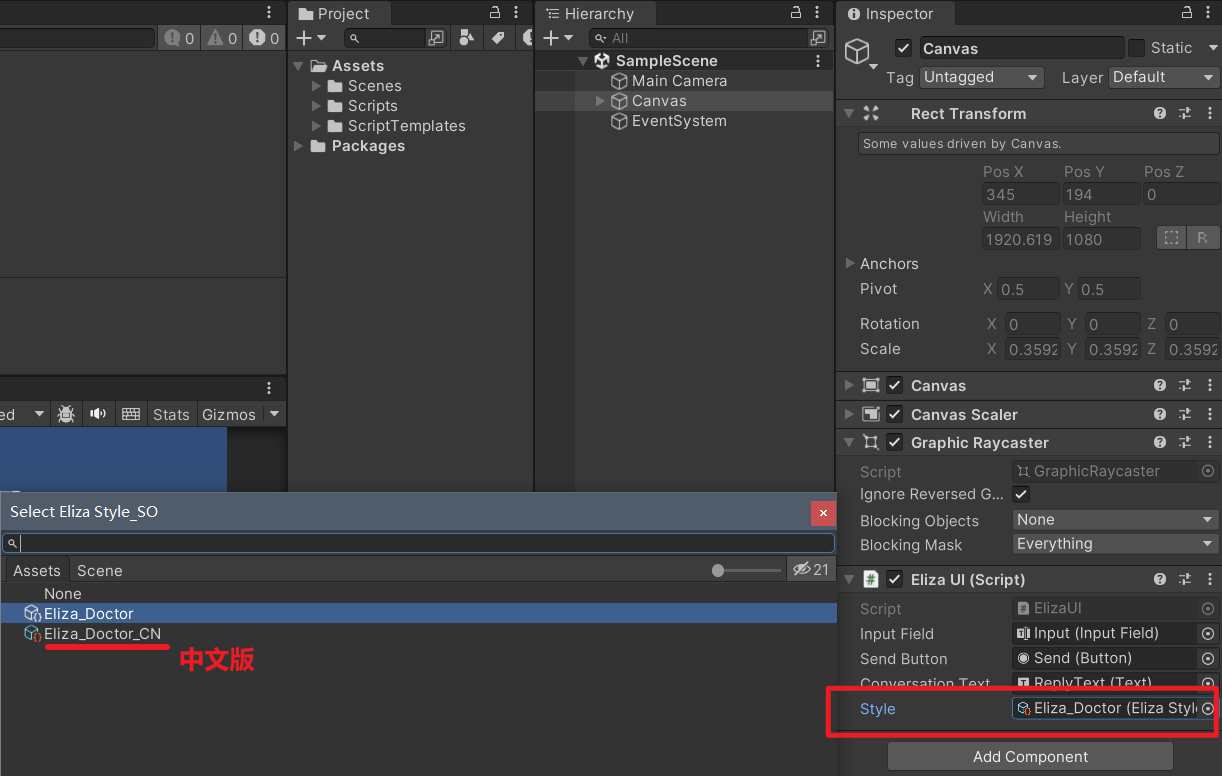
Task: Toggle the Graphic Raycaster component checkbox
Action: [894, 443]
